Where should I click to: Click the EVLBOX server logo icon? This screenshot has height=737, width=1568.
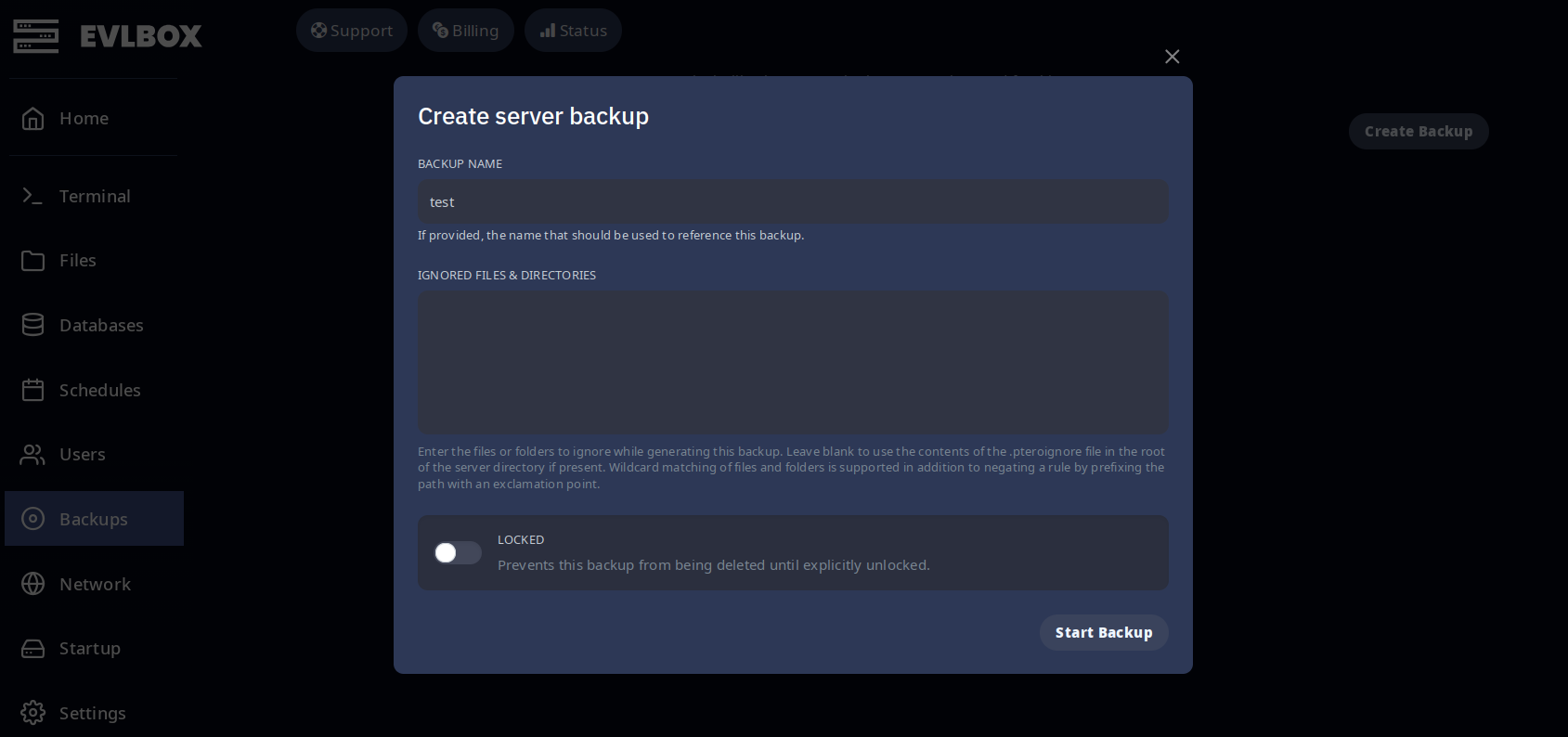pyautogui.click(x=36, y=36)
